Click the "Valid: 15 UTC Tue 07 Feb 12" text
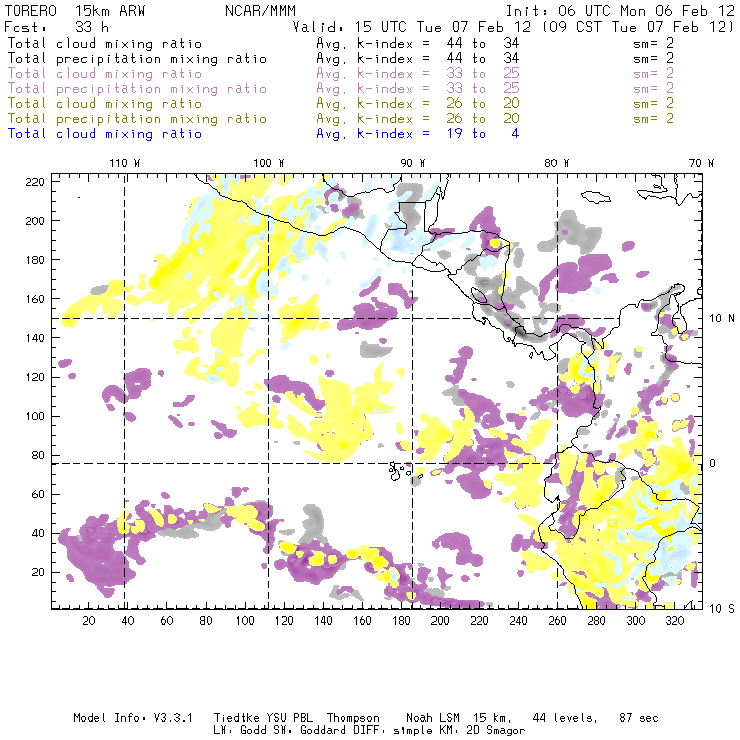The height and width of the screenshot is (740, 740). [411, 27]
